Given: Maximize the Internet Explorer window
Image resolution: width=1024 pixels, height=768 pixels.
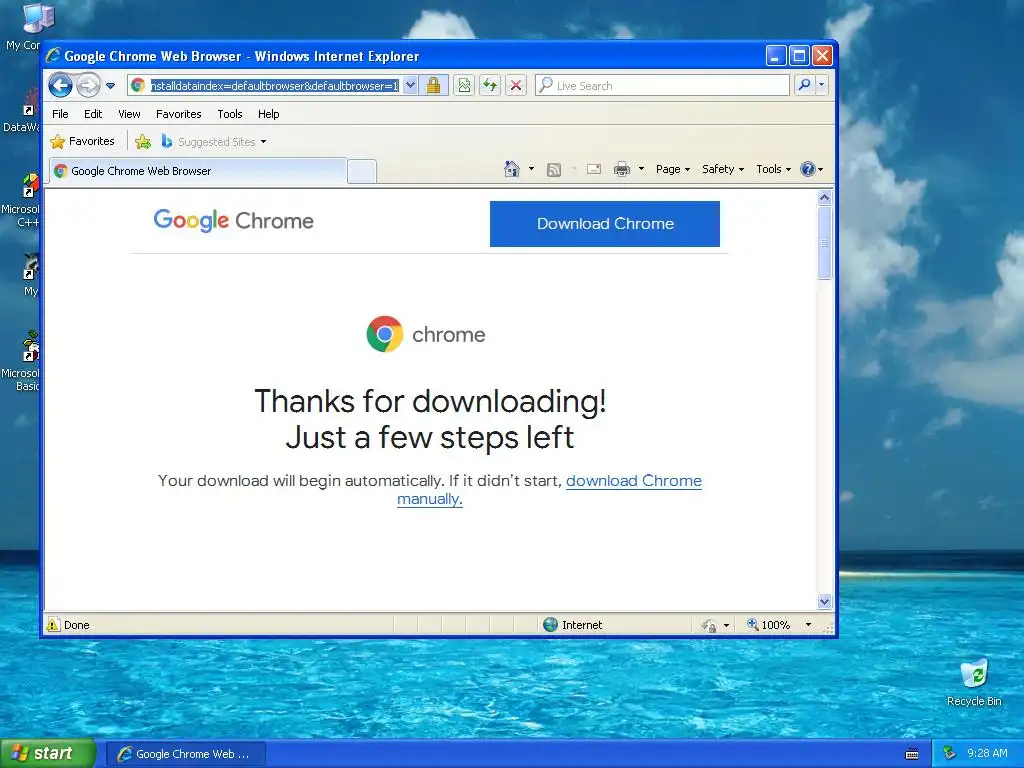Looking at the screenshot, I should 799,56.
